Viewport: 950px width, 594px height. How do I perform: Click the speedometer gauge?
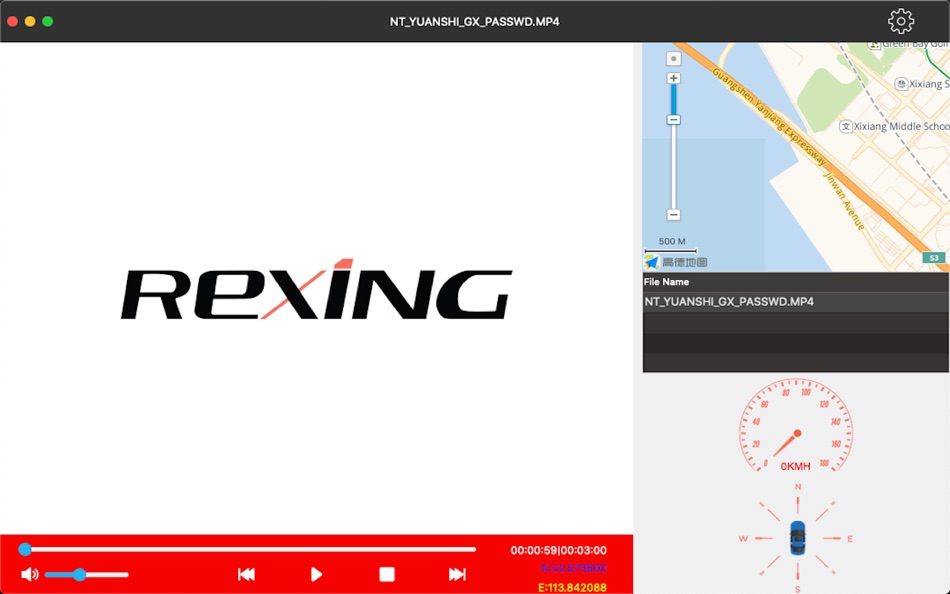click(x=797, y=425)
